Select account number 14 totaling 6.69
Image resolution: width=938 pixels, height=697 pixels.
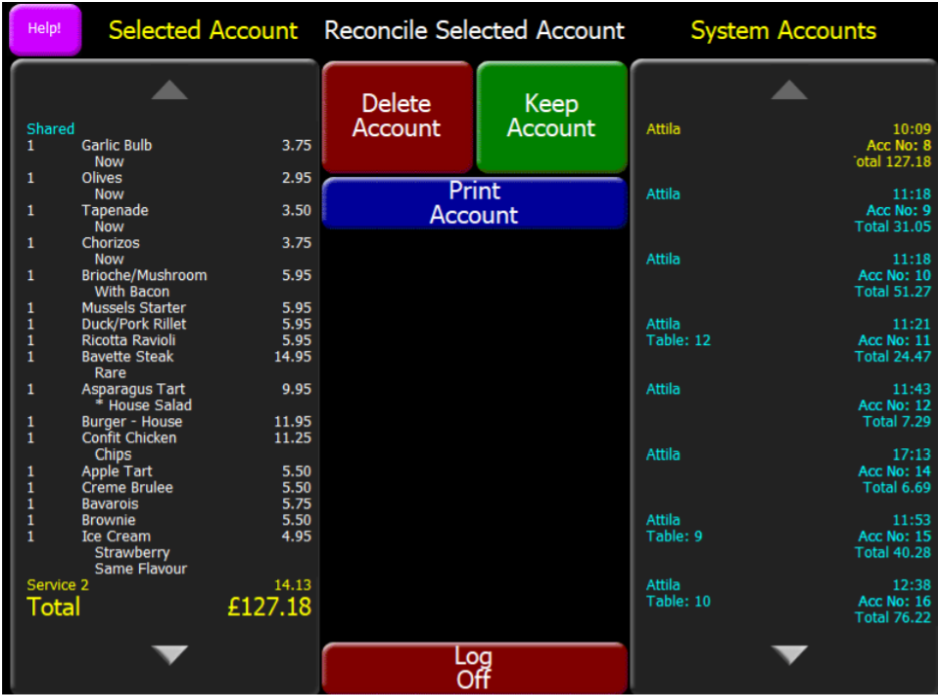coord(788,470)
